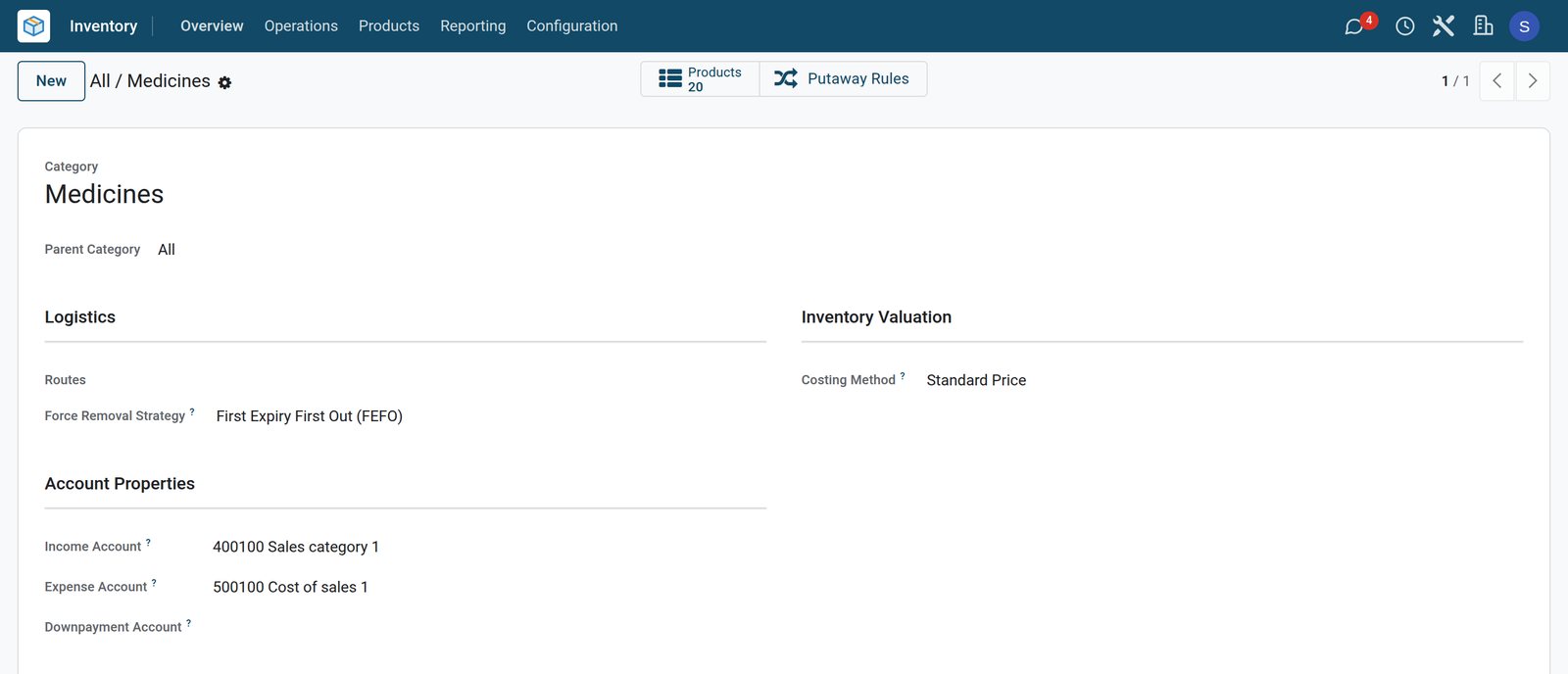
Task: Open the Putaway Rules smart button
Action: pos(843,79)
